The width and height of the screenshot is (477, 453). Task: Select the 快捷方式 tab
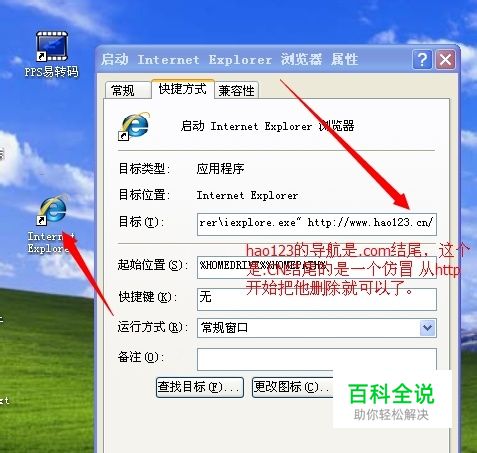click(183, 89)
